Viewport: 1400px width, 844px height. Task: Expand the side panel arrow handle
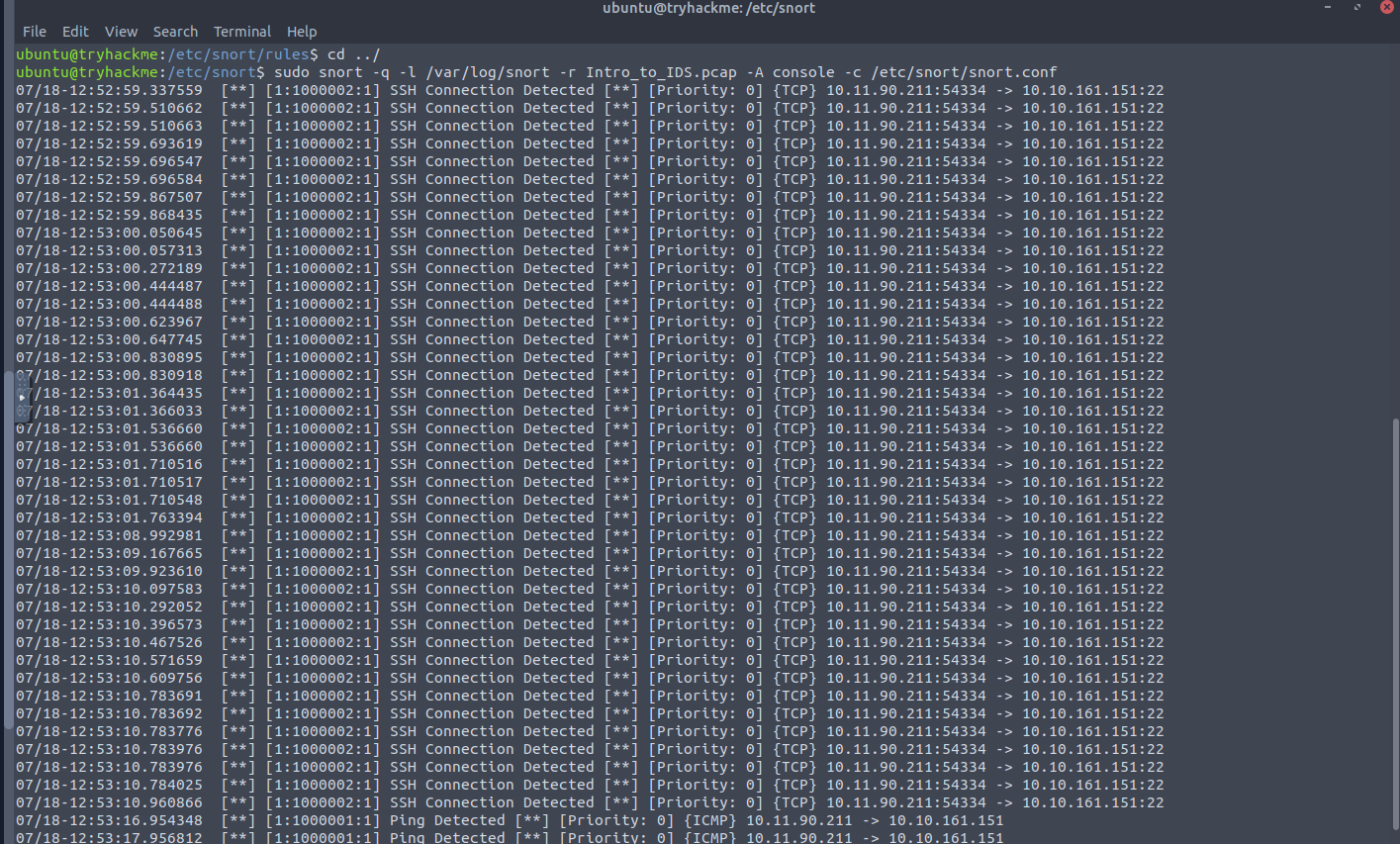point(22,397)
